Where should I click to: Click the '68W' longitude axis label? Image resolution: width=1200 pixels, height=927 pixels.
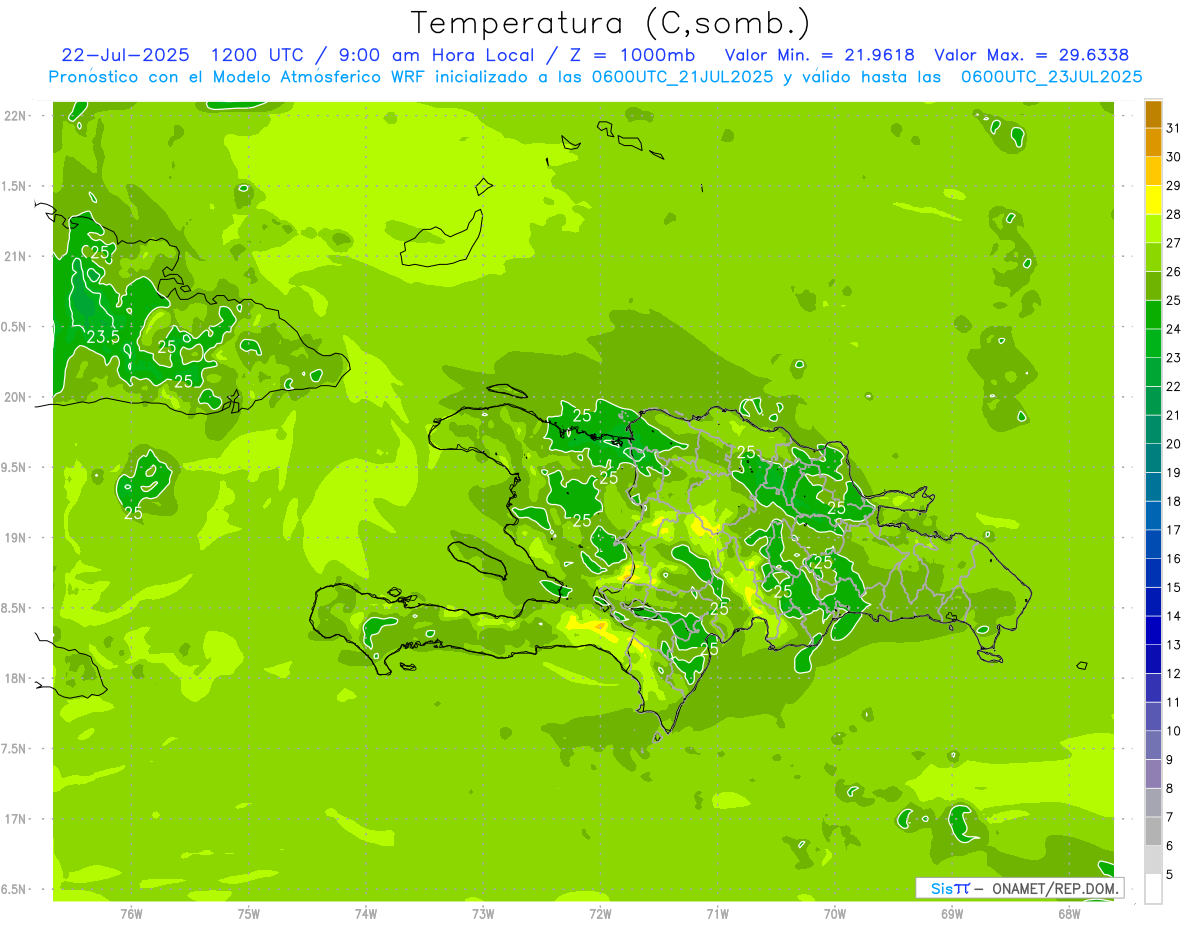1069,913
